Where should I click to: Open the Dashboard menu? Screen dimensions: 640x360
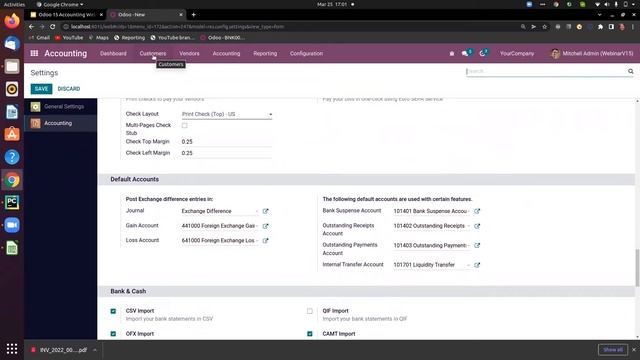click(113, 53)
